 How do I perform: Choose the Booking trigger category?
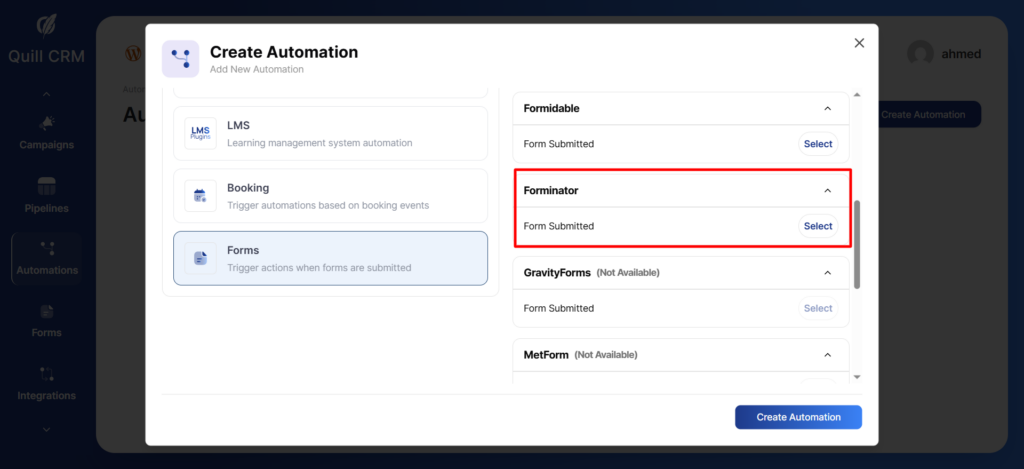(x=330, y=196)
